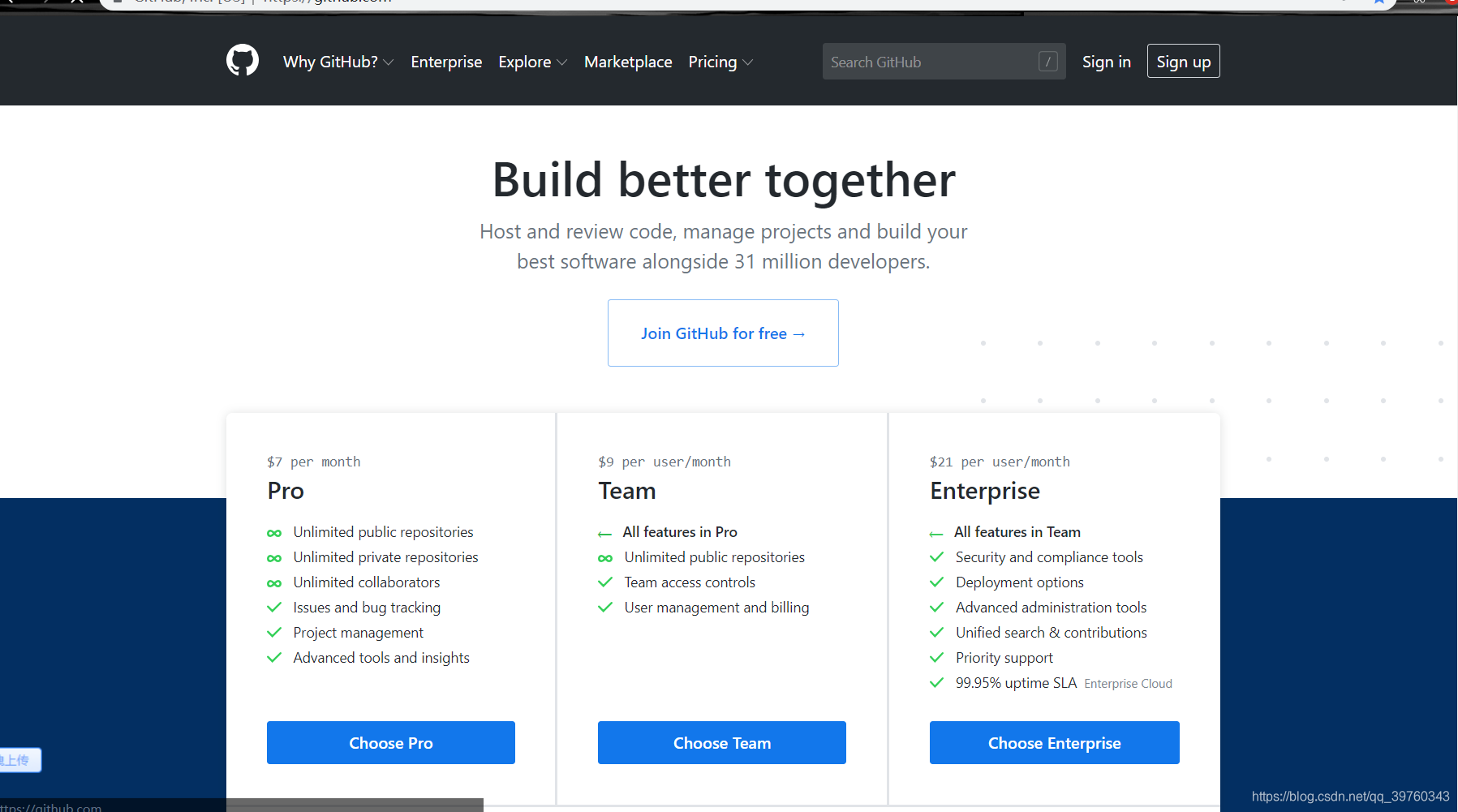Viewport: 1458px width, 812px height.
Task: Expand the Pricing dropdown menu
Action: 720,62
